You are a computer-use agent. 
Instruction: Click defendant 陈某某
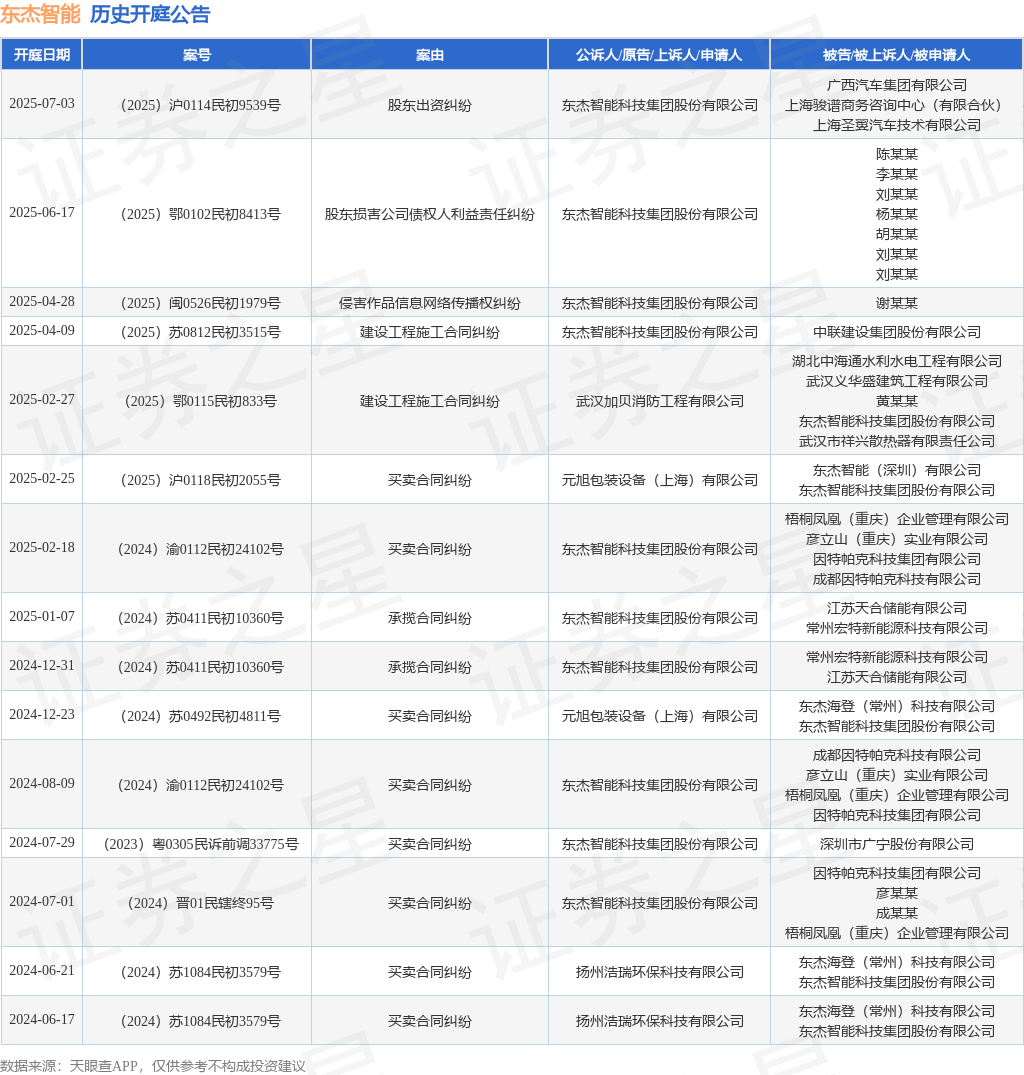(897, 154)
